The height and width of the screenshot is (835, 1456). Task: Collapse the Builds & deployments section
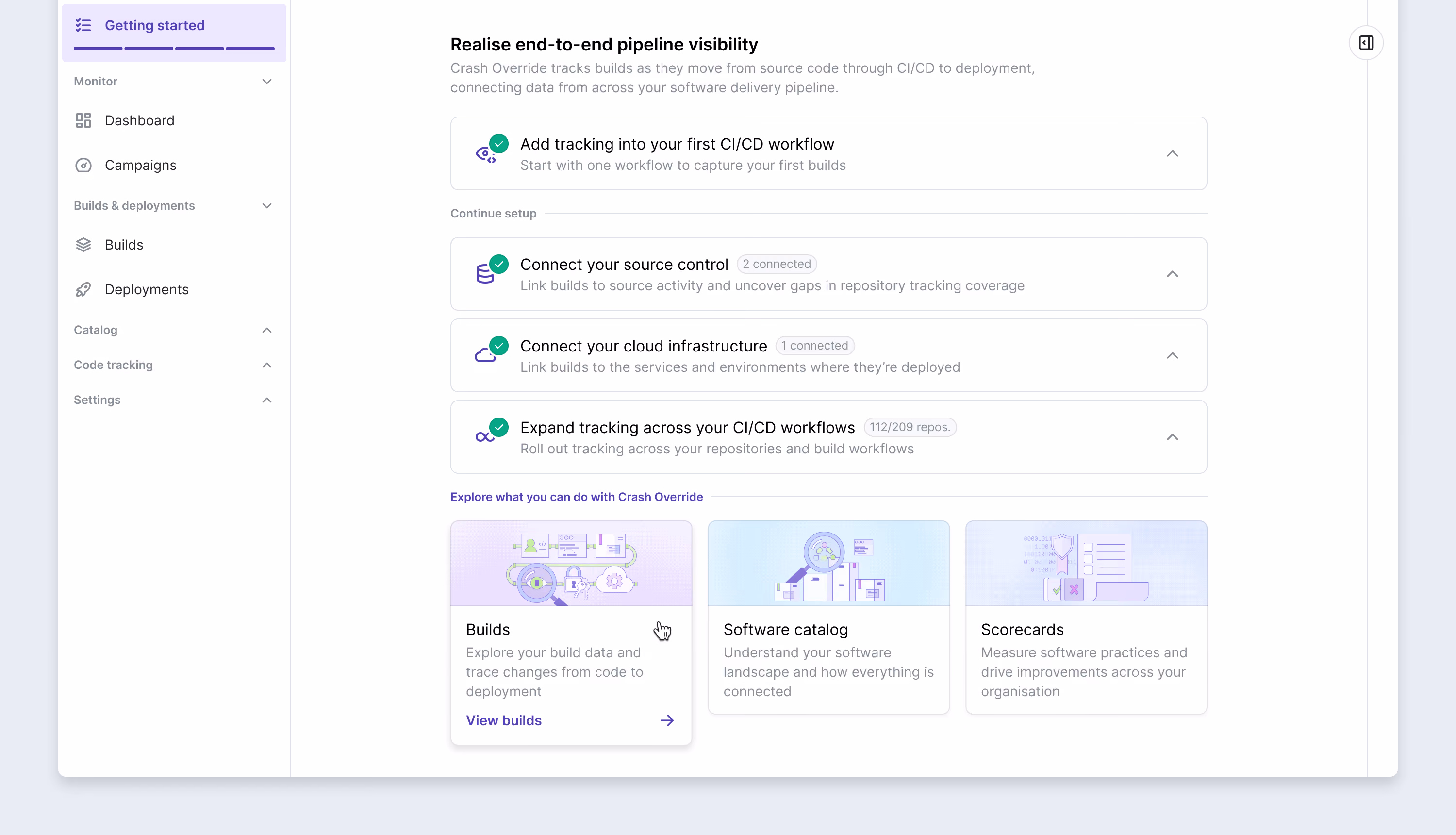[x=266, y=206]
